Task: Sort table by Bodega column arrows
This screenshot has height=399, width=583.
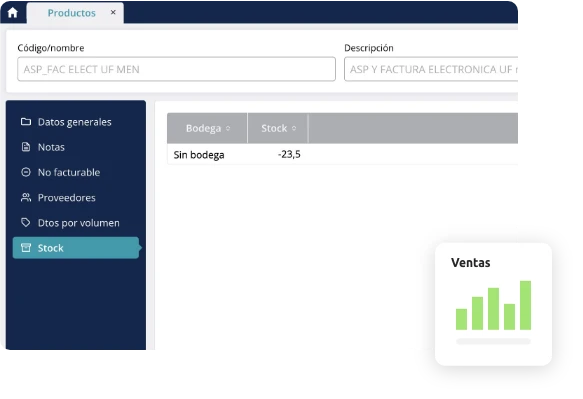Action: tap(228, 128)
